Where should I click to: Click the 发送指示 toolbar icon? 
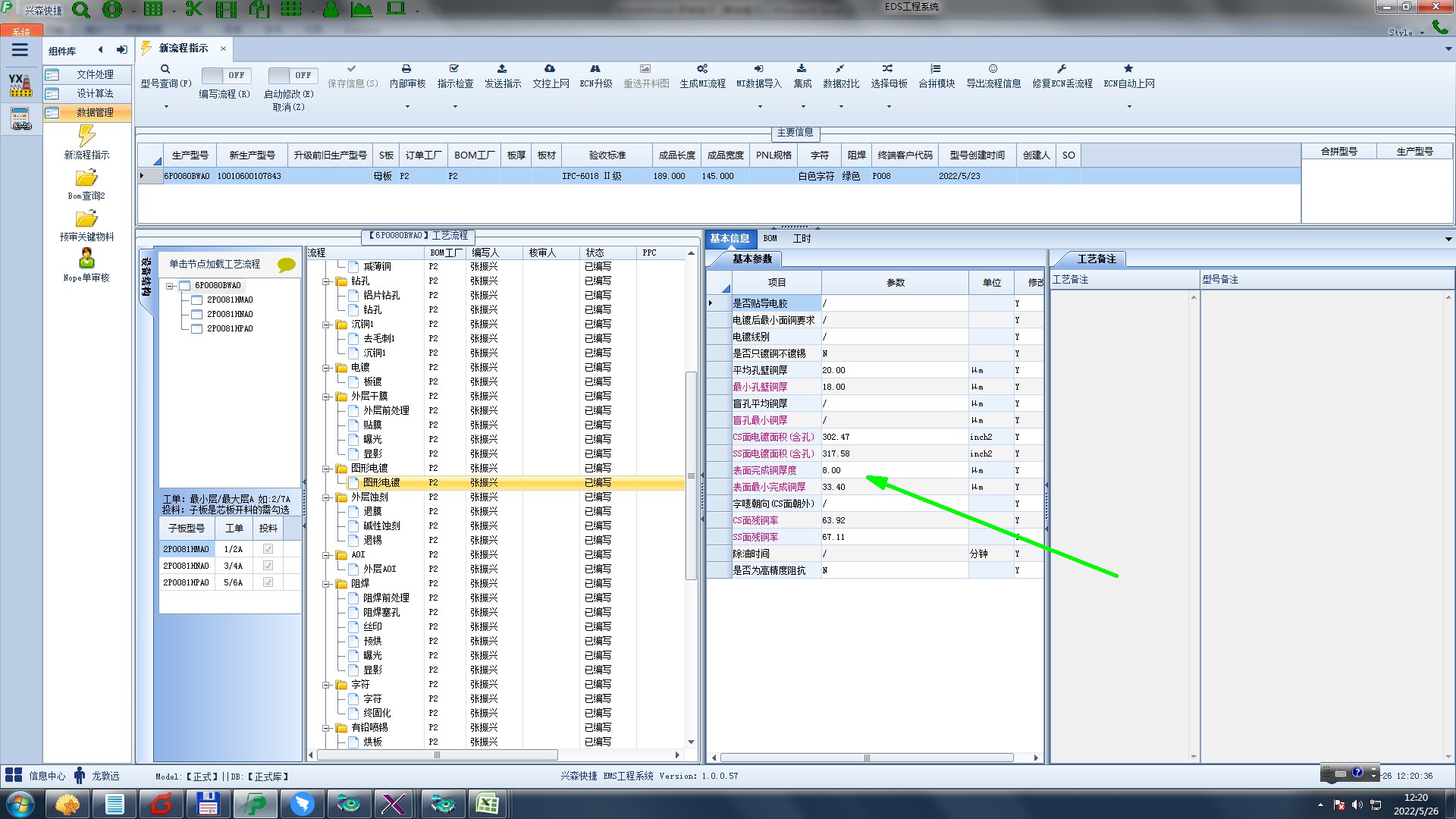point(502,69)
